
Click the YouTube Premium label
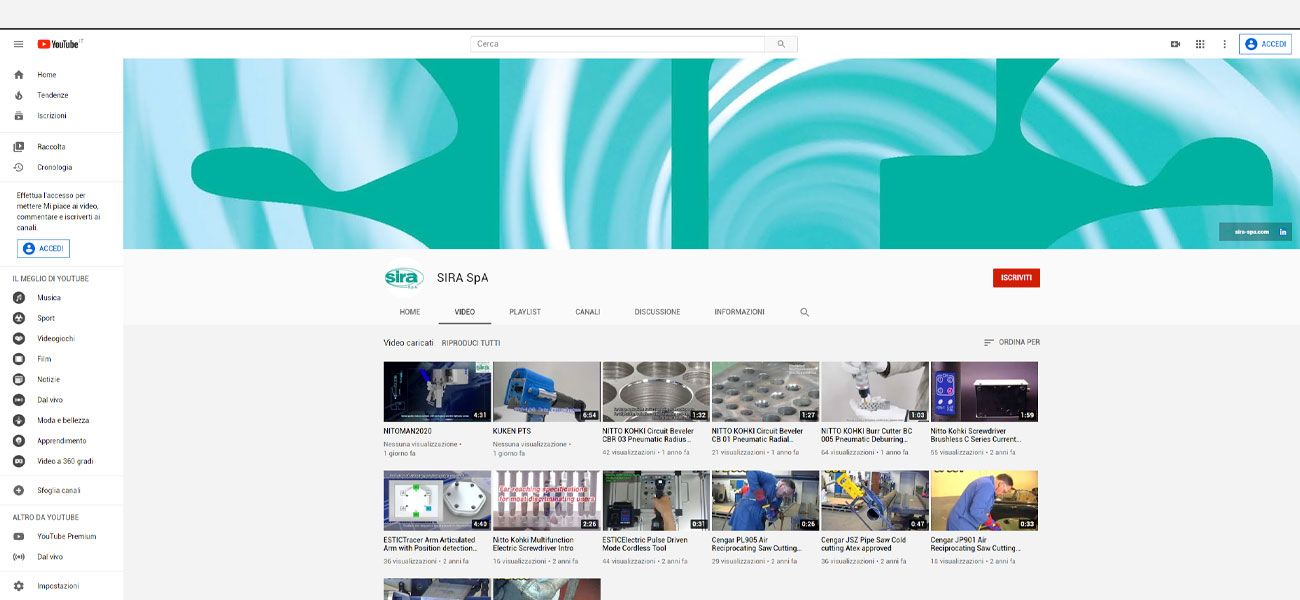67,537
